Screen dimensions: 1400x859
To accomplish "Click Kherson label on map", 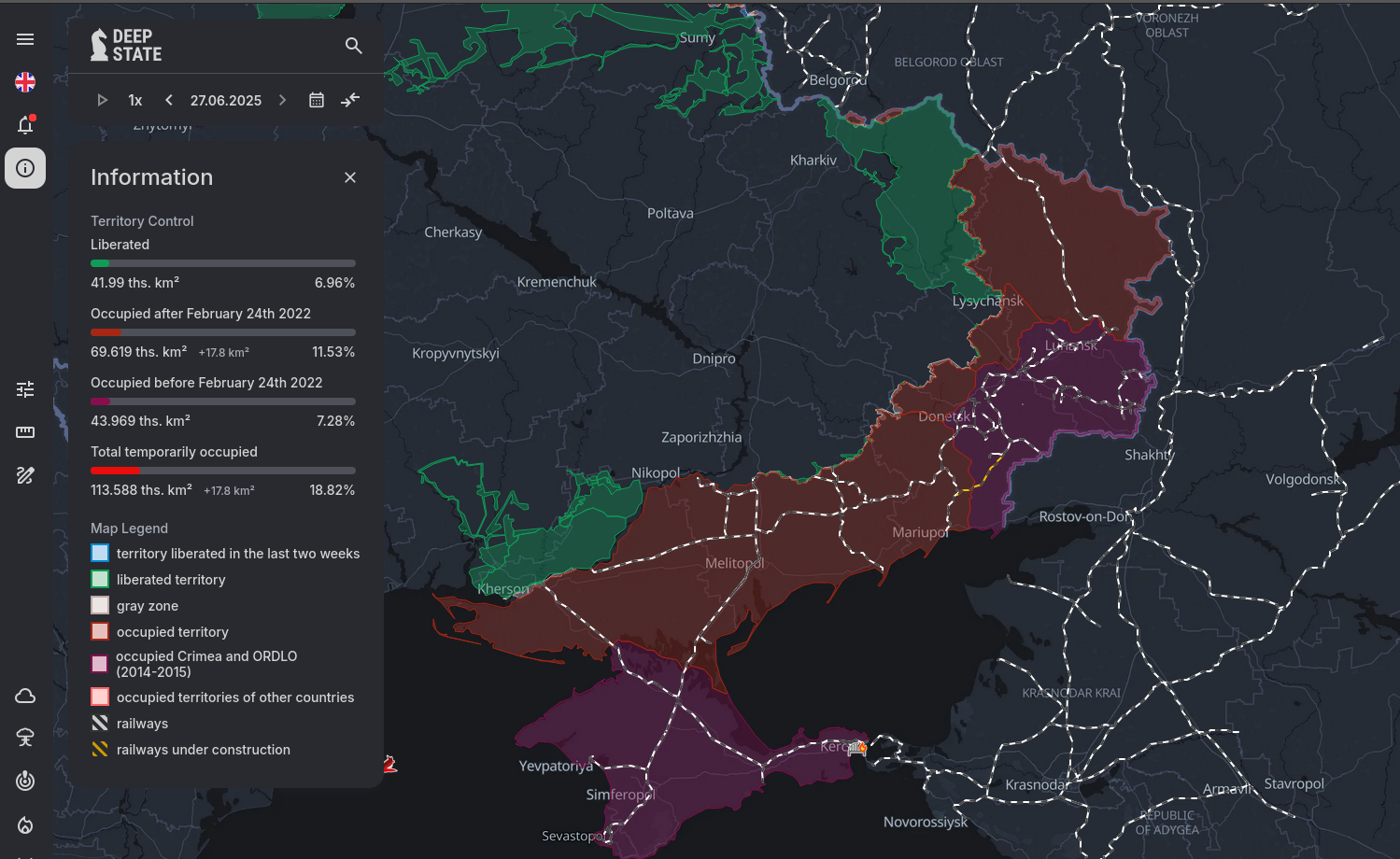I will click(x=502, y=589).
